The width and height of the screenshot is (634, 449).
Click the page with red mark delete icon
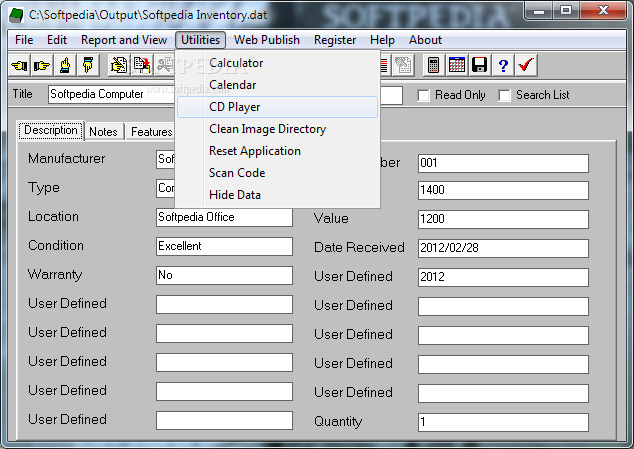click(x=142, y=65)
